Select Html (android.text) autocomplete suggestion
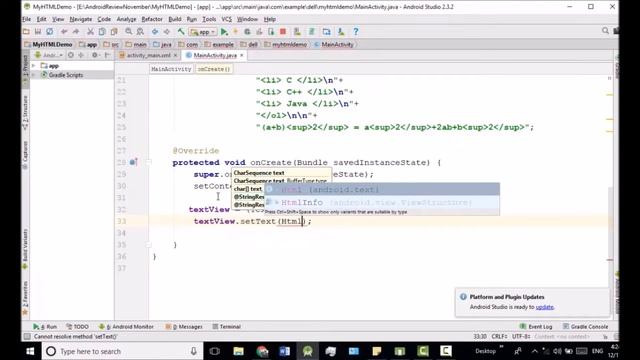640x360 pixels. (x=382, y=189)
